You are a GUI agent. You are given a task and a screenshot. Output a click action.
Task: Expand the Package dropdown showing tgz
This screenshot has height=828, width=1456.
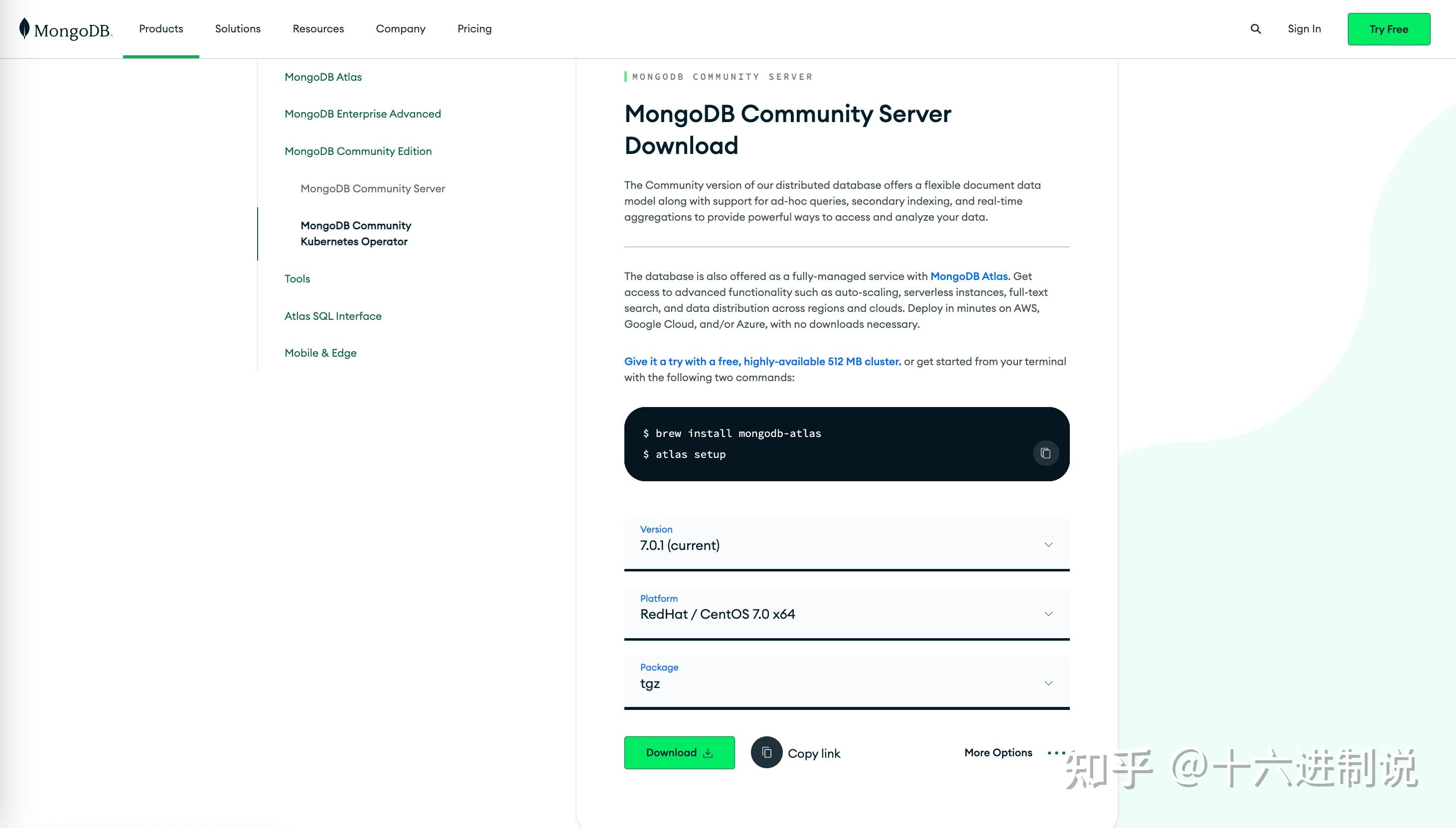1048,683
